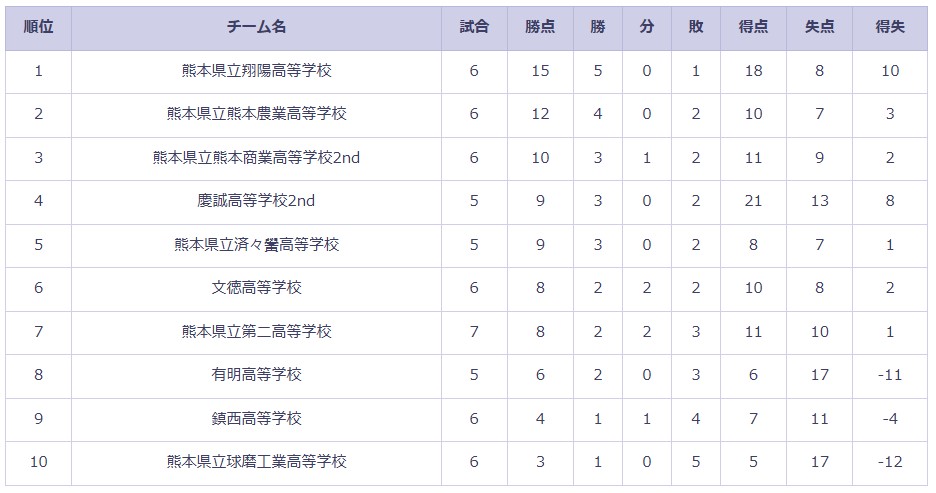
Task: Click the 順位 column header
Action: pos(38,27)
